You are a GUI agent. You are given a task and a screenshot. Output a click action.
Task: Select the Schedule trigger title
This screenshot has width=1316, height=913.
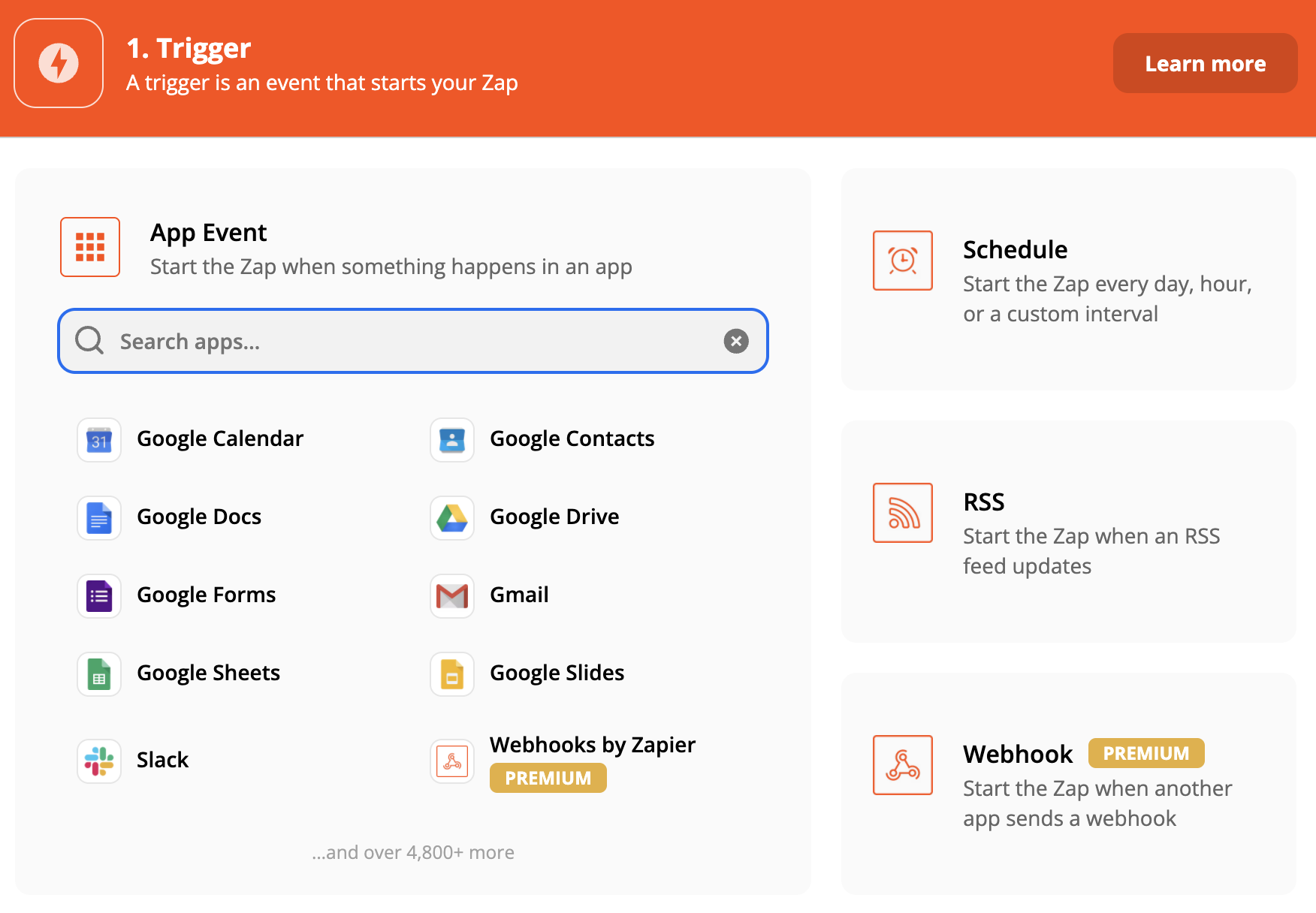coord(1016,250)
